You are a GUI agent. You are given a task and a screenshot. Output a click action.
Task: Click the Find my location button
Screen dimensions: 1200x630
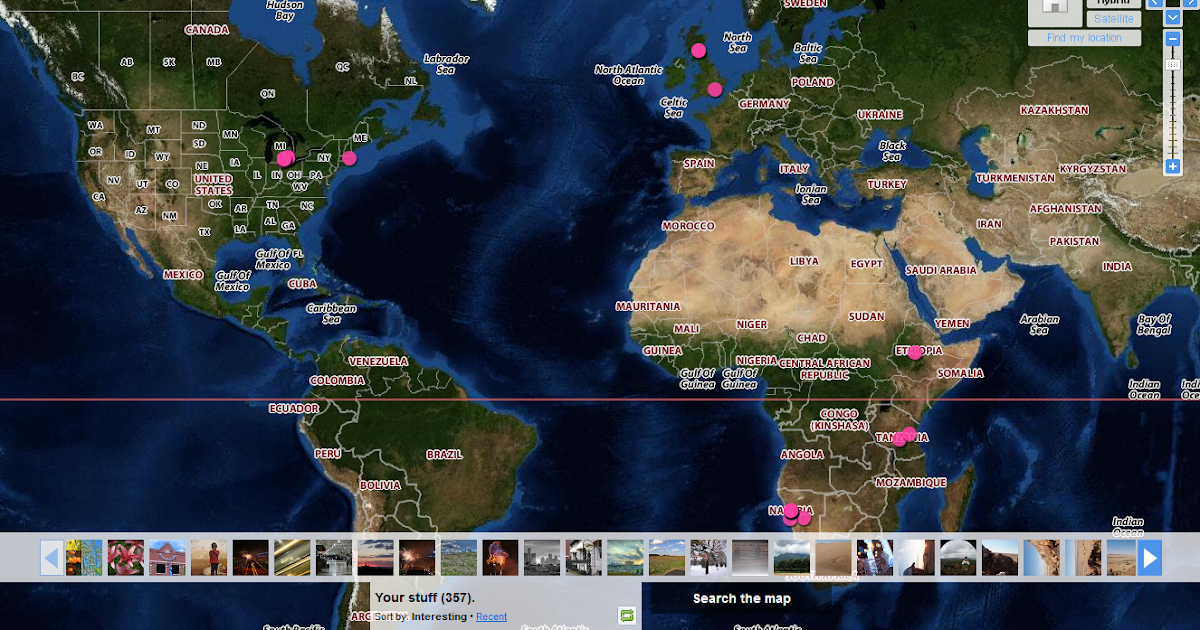[x=1084, y=37]
